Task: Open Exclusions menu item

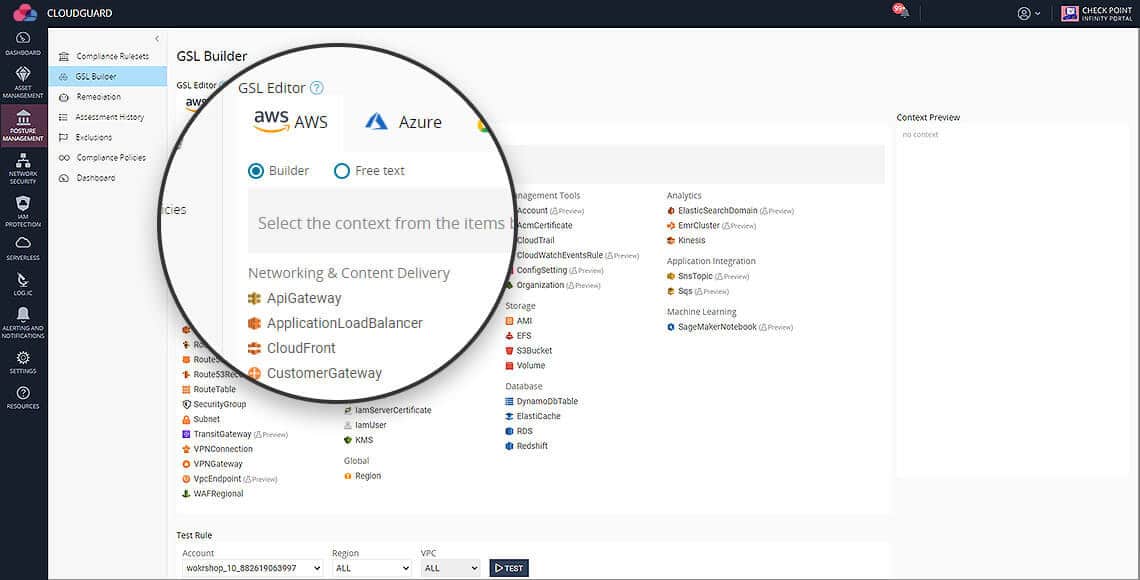Action: click(x=86, y=137)
